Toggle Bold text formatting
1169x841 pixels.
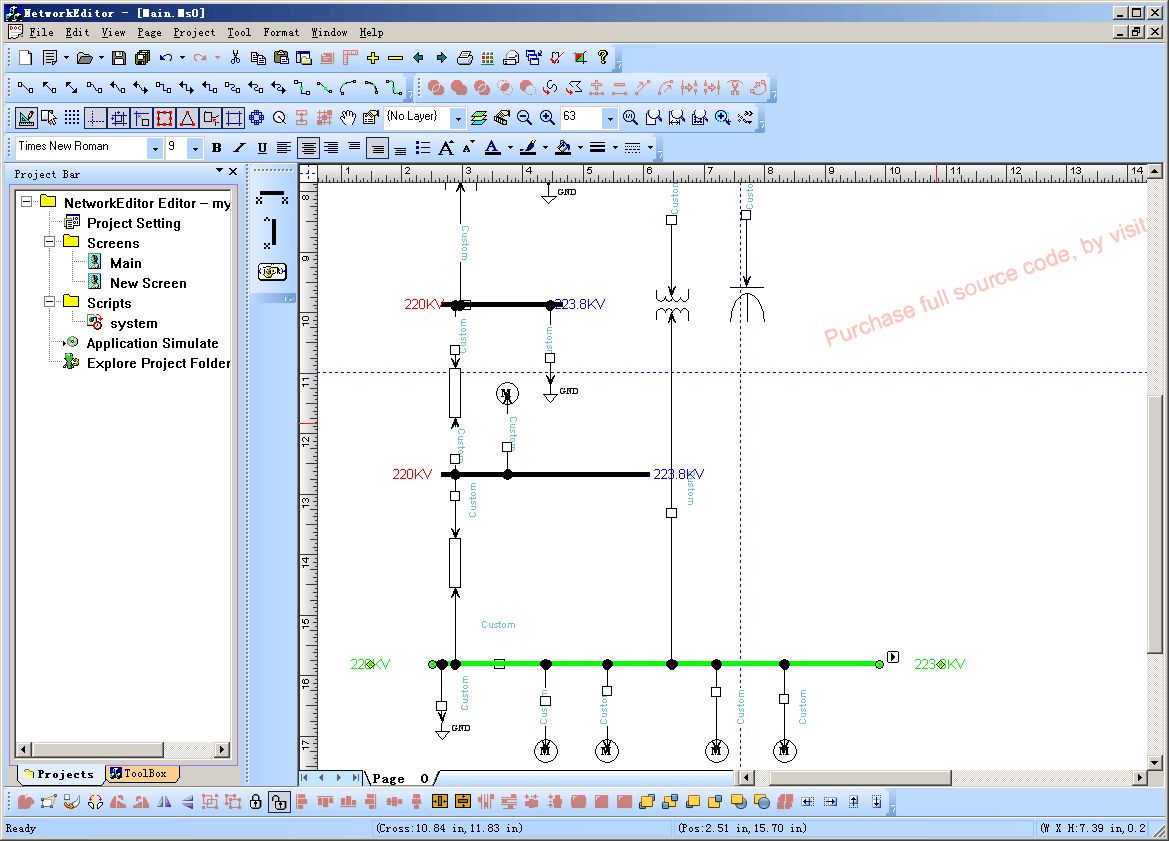216,148
